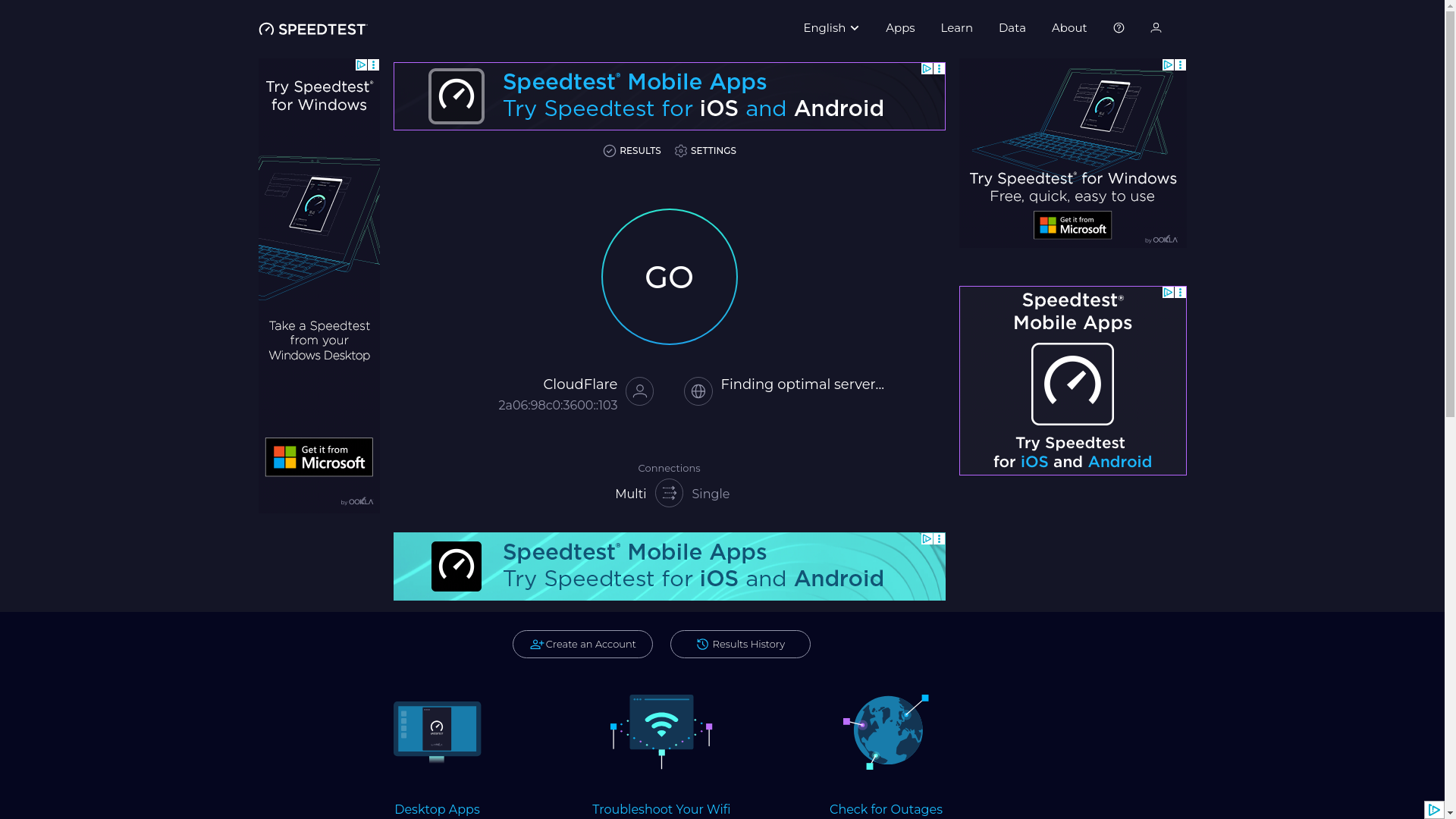Click the Finding optimal server text
The image size is (1456, 819).
[x=802, y=384]
